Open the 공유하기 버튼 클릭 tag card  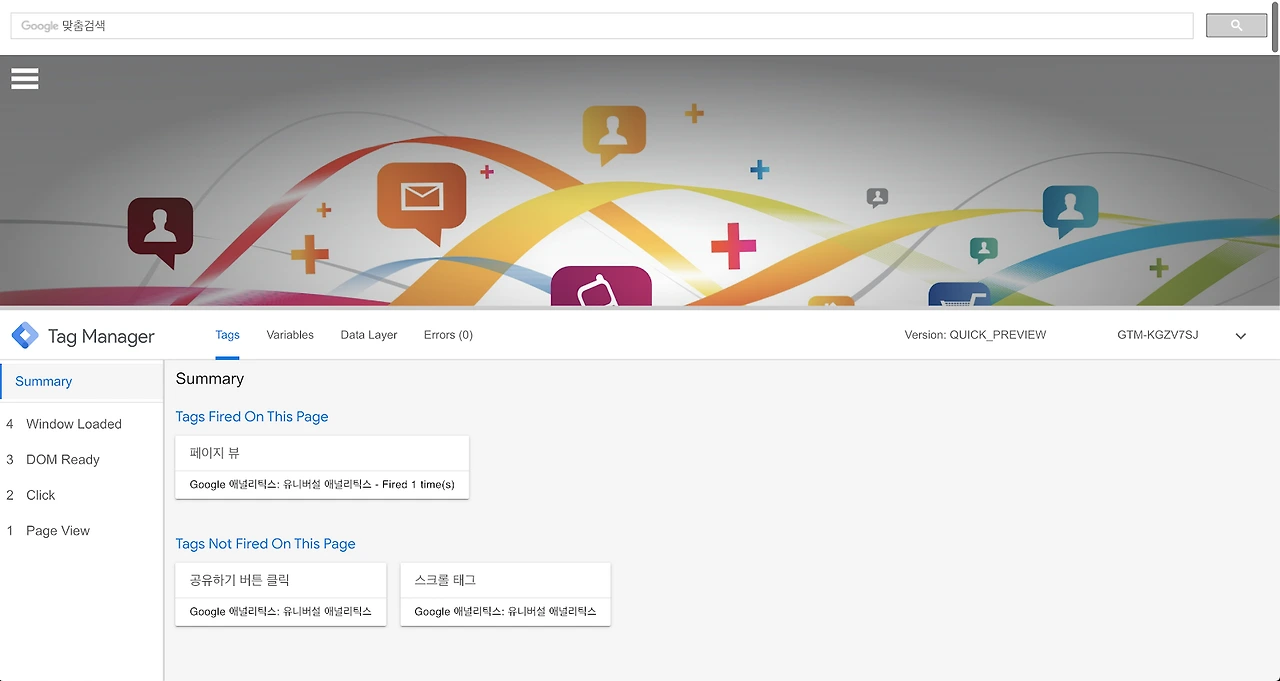pos(280,594)
